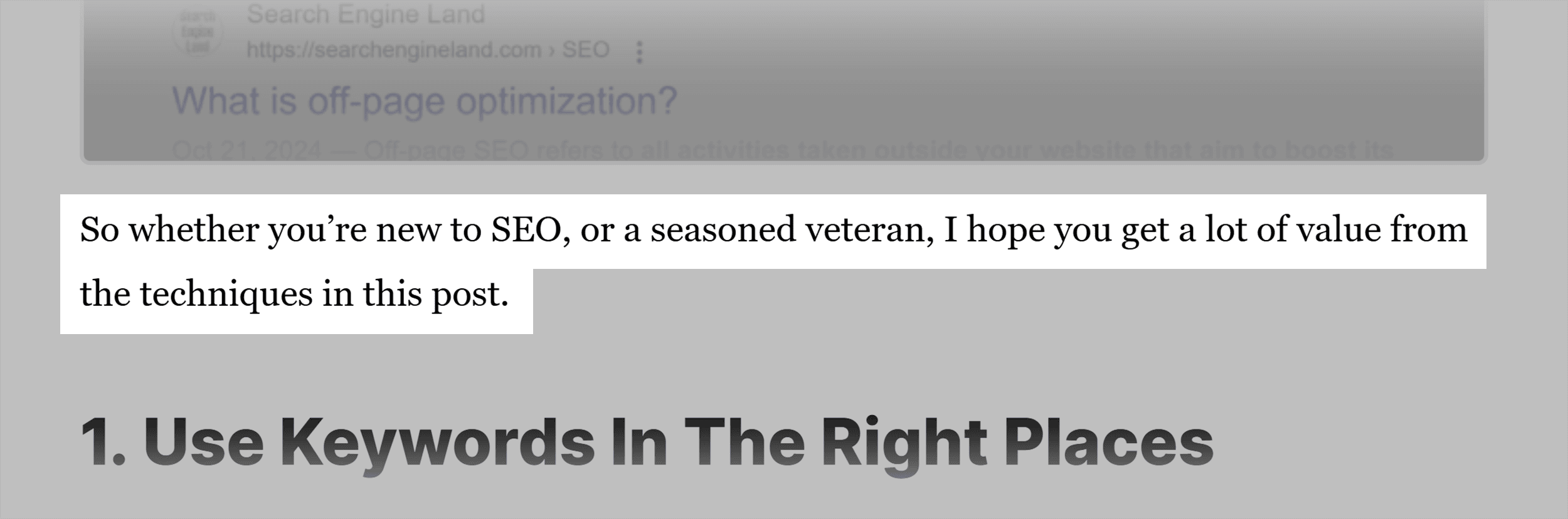The image size is (1568, 519).
Task: Open the three-dot menu beside the URL
Action: (639, 53)
